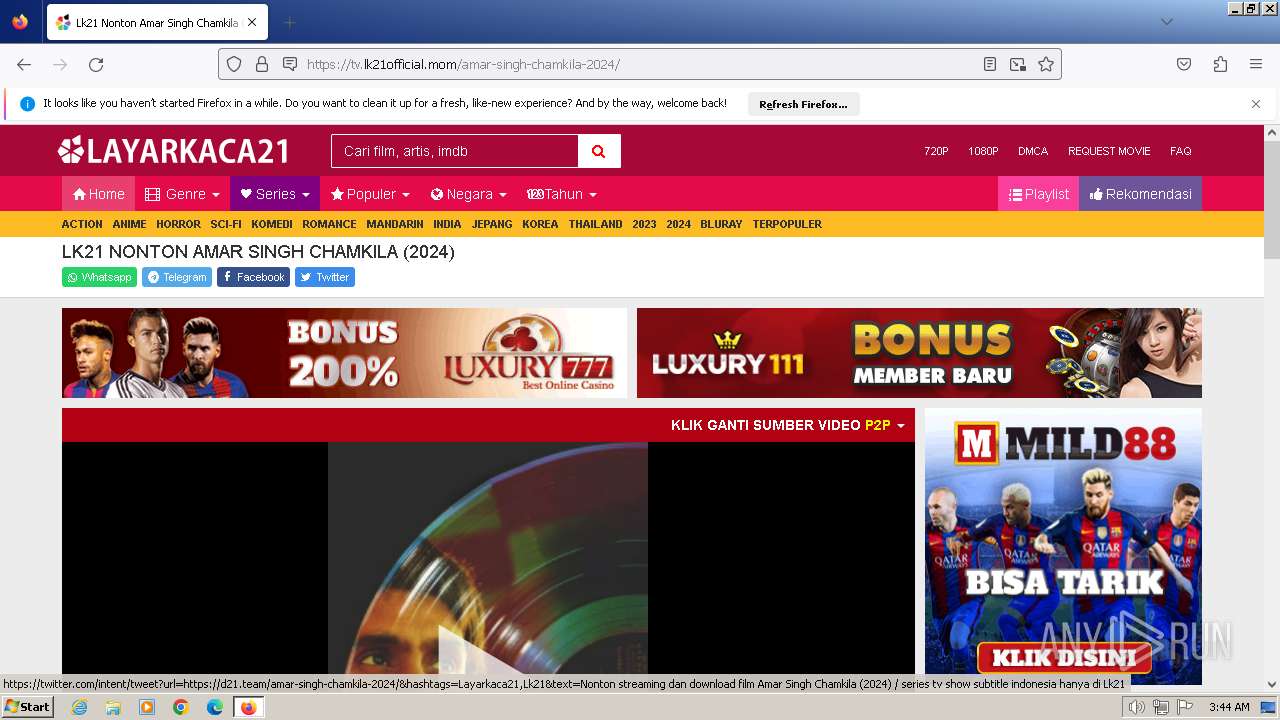The width and height of the screenshot is (1280, 720).
Task: Click the network tray icon
Action: 1161,707
